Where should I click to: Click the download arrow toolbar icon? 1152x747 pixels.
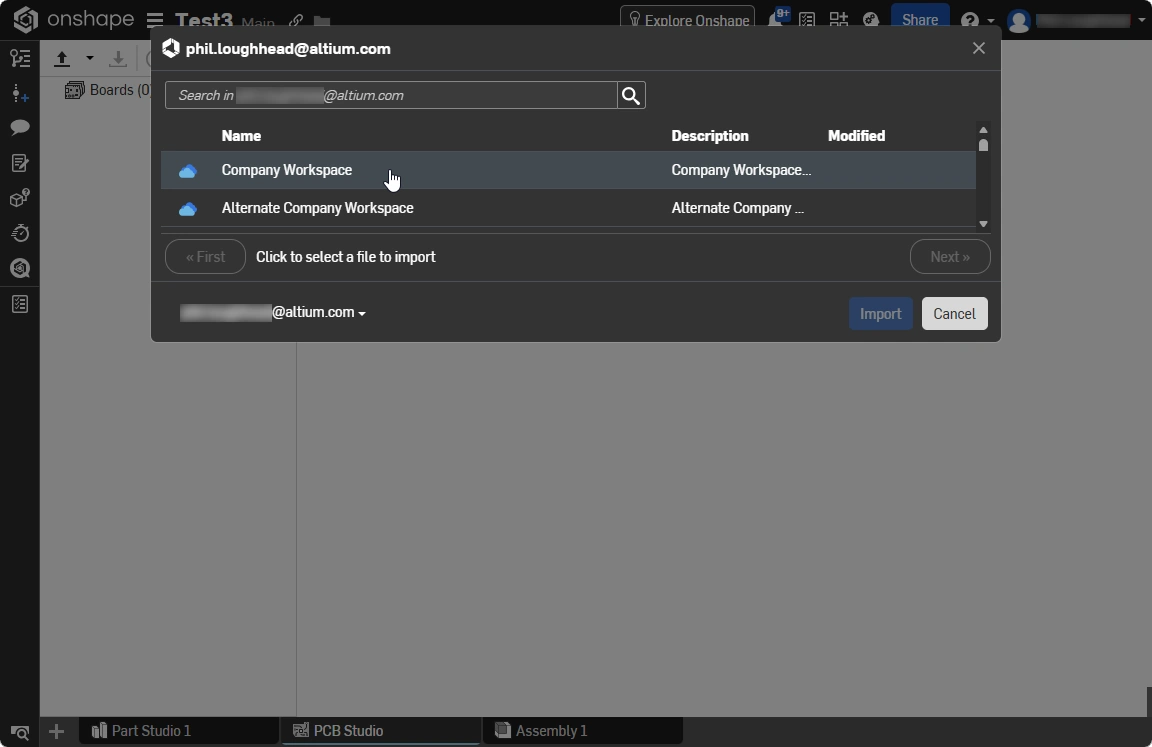pyautogui.click(x=118, y=59)
